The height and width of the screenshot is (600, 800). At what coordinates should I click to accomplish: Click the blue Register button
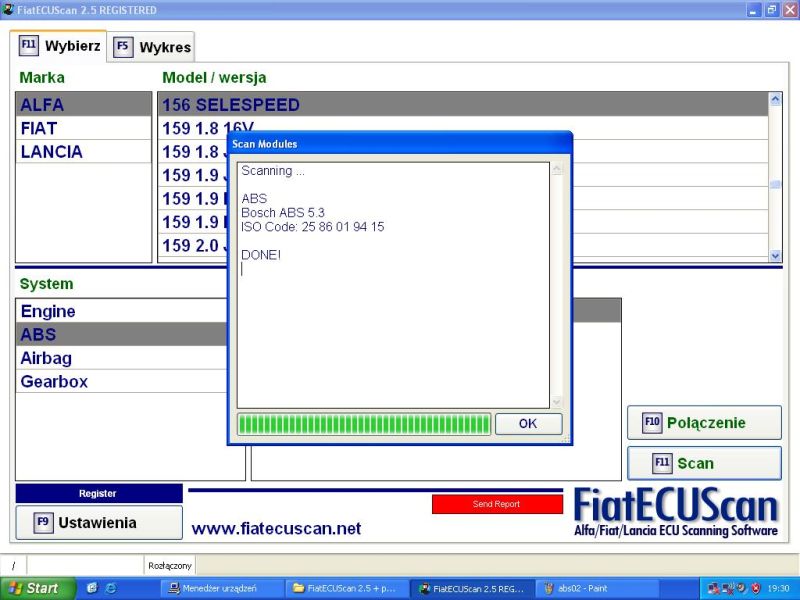click(99, 493)
